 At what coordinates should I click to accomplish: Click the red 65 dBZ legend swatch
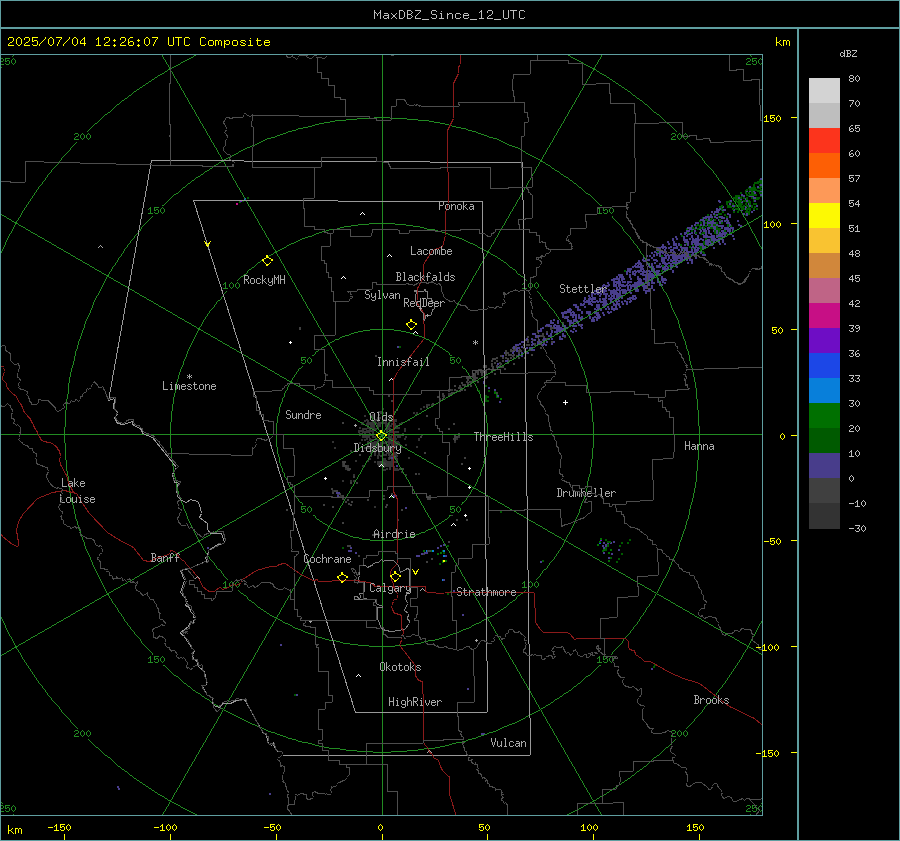[x=824, y=140]
